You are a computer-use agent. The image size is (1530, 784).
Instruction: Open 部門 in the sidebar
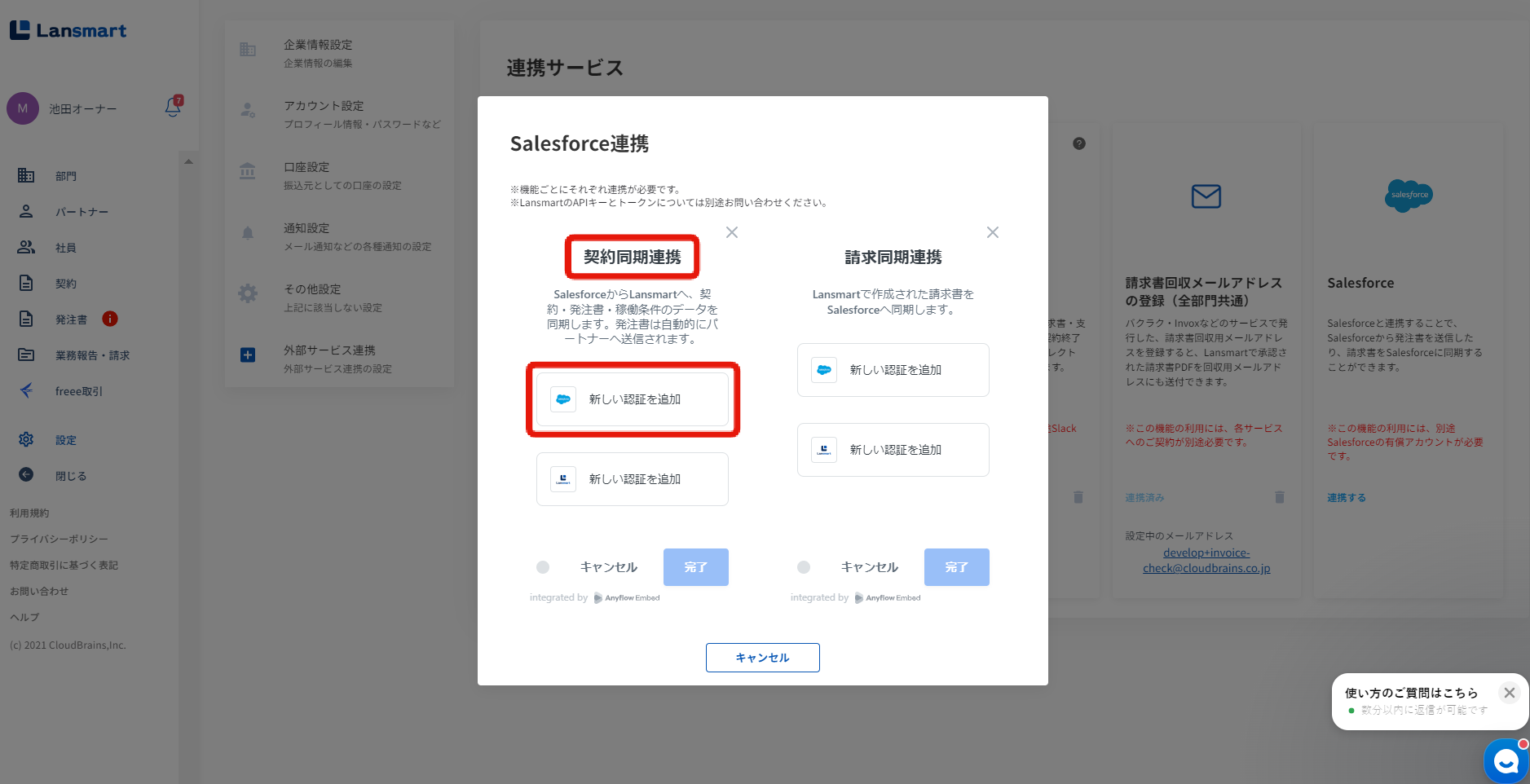[66, 176]
